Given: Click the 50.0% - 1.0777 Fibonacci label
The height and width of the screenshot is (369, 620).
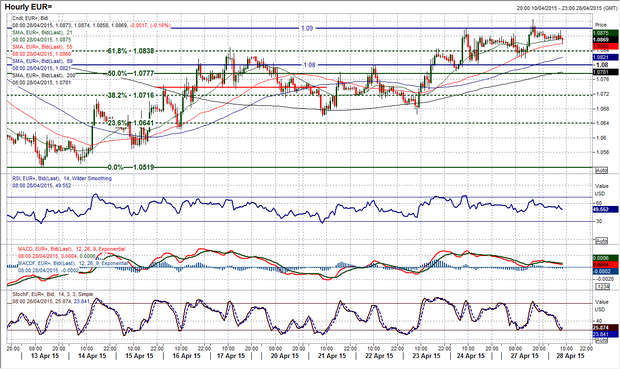Looking at the screenshot, I should 131,74.
